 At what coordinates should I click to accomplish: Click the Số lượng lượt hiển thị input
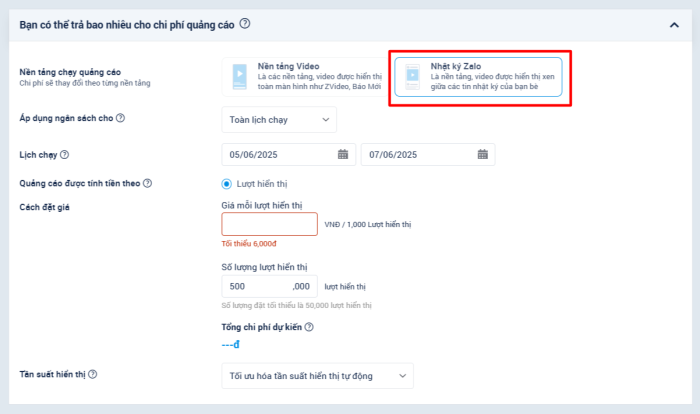[270, 286]
